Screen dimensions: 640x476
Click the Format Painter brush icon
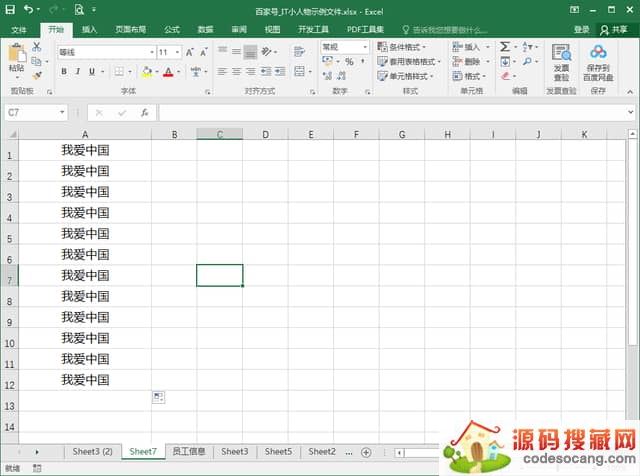pyautogui.click(x=38, y=74)
